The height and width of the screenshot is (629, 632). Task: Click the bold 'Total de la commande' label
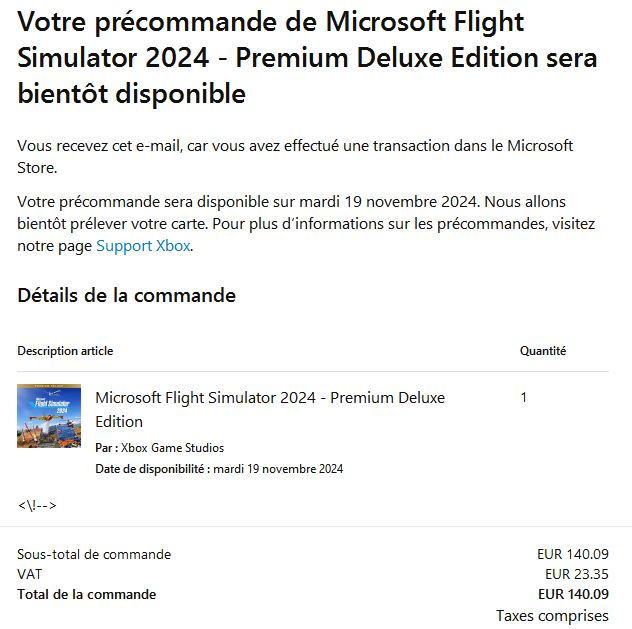click(x=87, y=594)
